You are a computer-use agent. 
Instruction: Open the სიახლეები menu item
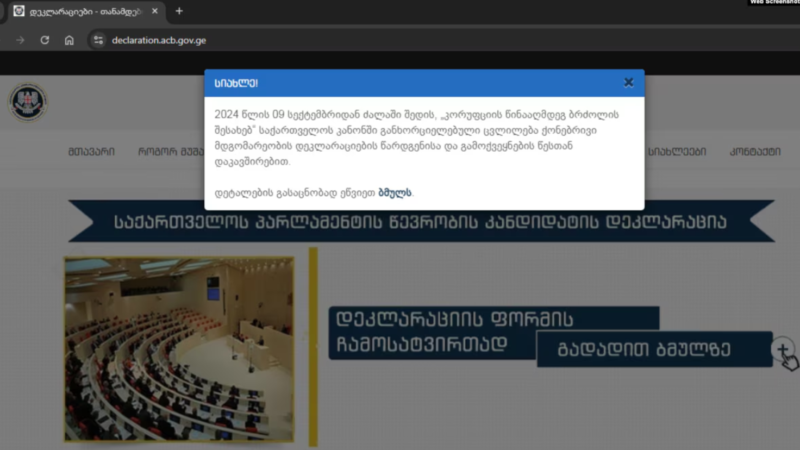677,152
